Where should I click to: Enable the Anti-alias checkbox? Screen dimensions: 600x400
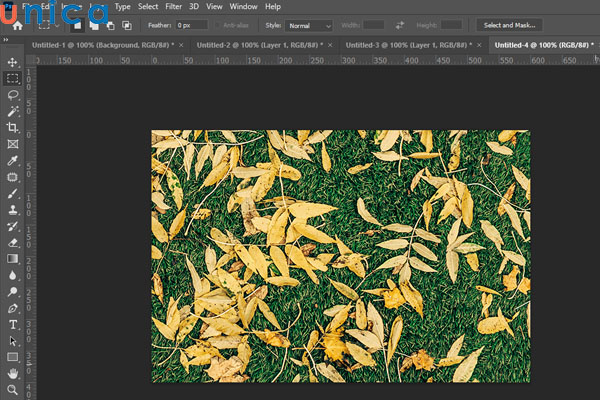point(217,24)
